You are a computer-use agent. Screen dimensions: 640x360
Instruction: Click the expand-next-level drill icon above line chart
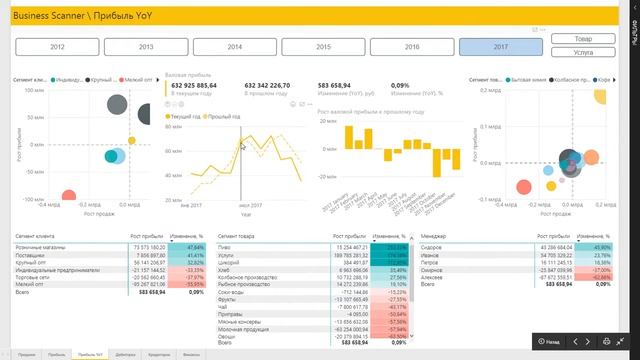pos(181,104)
